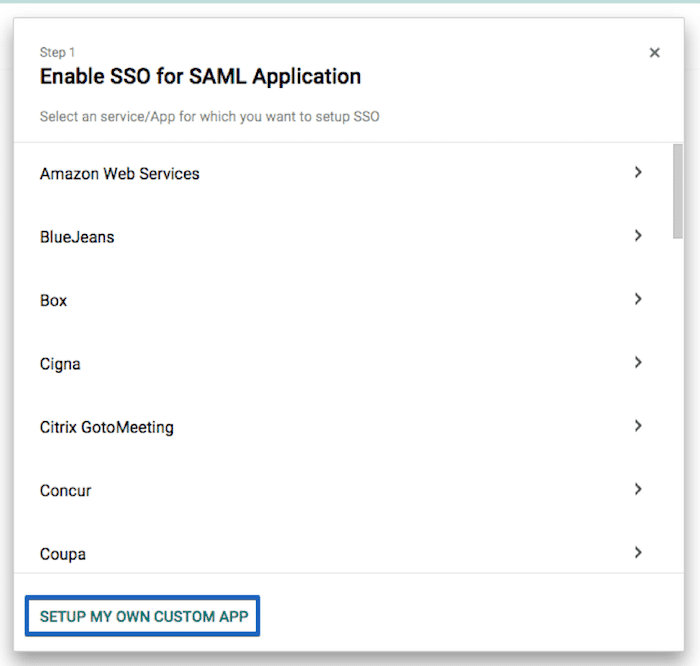Select the Amazon Web Services label
Screen dimensions: 700x666
point(120,174)
